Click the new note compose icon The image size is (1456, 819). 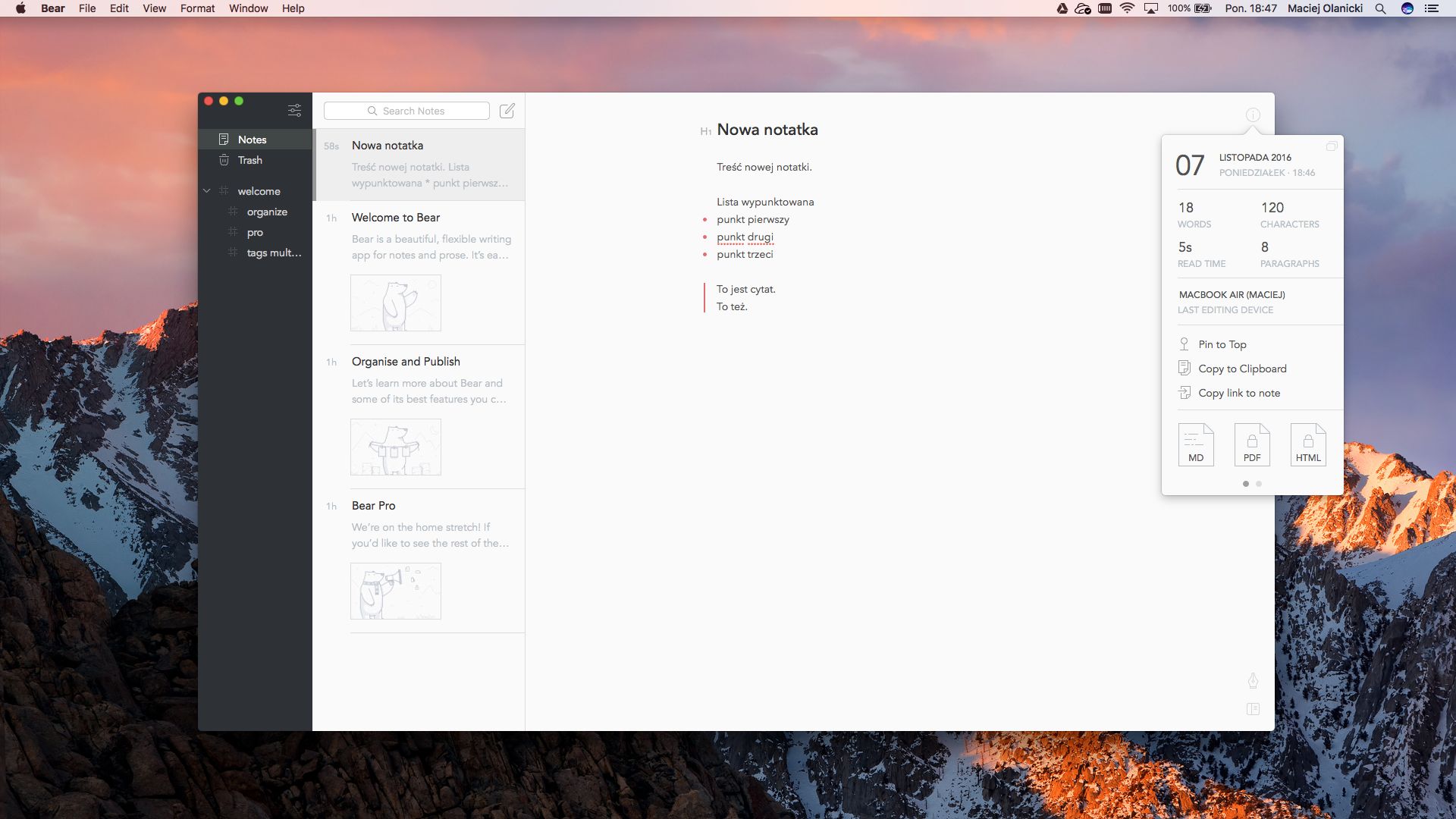coord(507,111)
